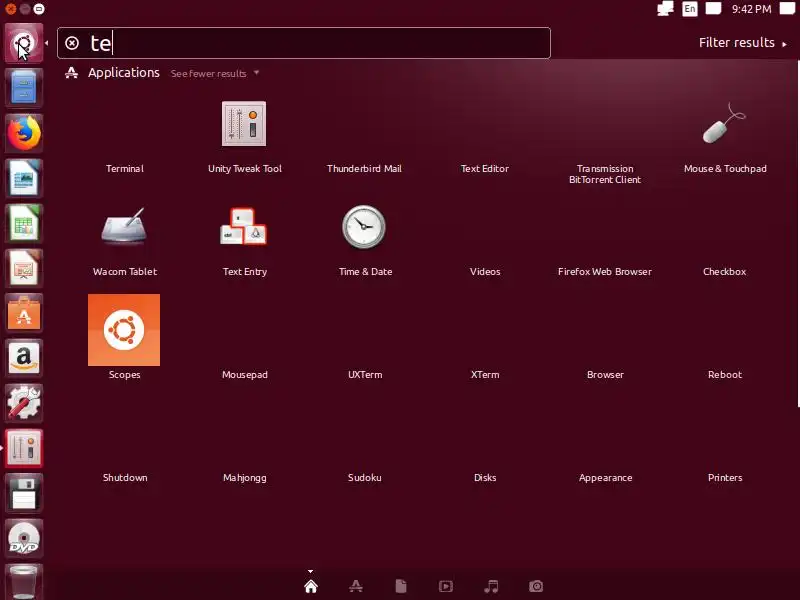Open Time & Date clock icon
Viewport: 800px width, 600px height.
tap(364, 227)
